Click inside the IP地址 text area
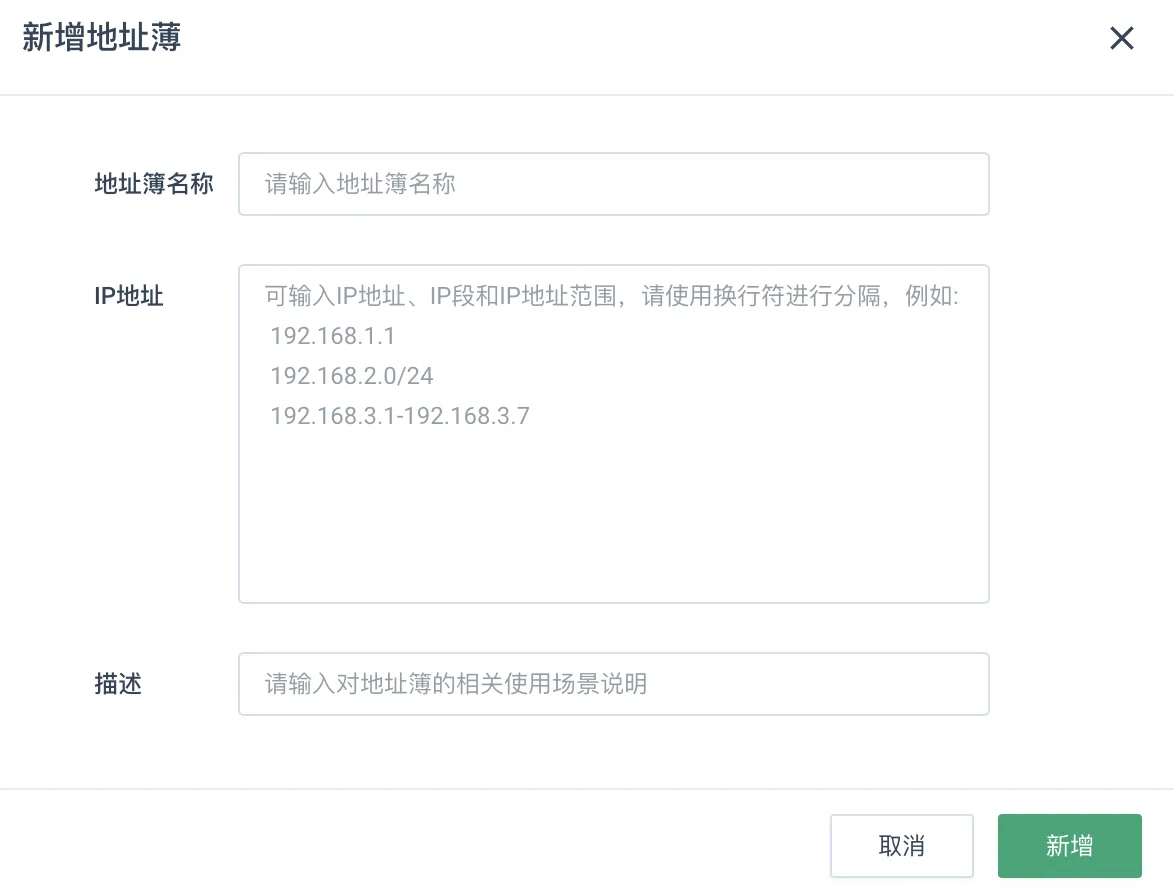The image size is (1174, 894). (x=613, y=434)
